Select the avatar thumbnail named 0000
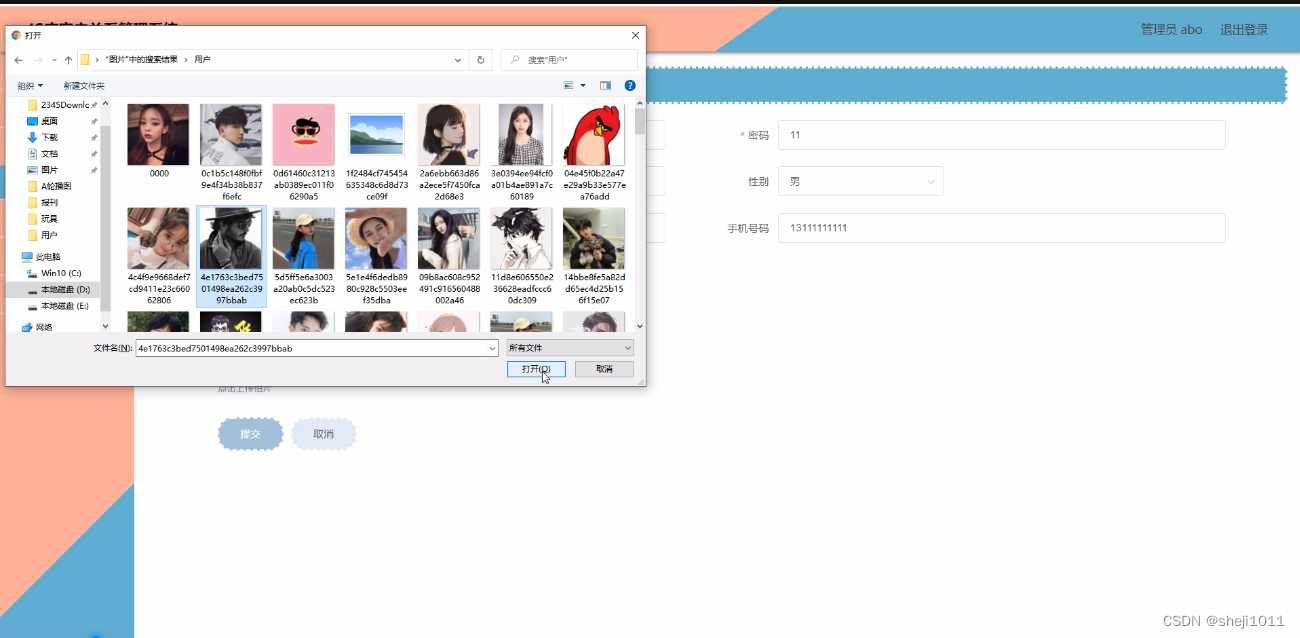This screenshot has height=638, width=1300. click(158, 134)
